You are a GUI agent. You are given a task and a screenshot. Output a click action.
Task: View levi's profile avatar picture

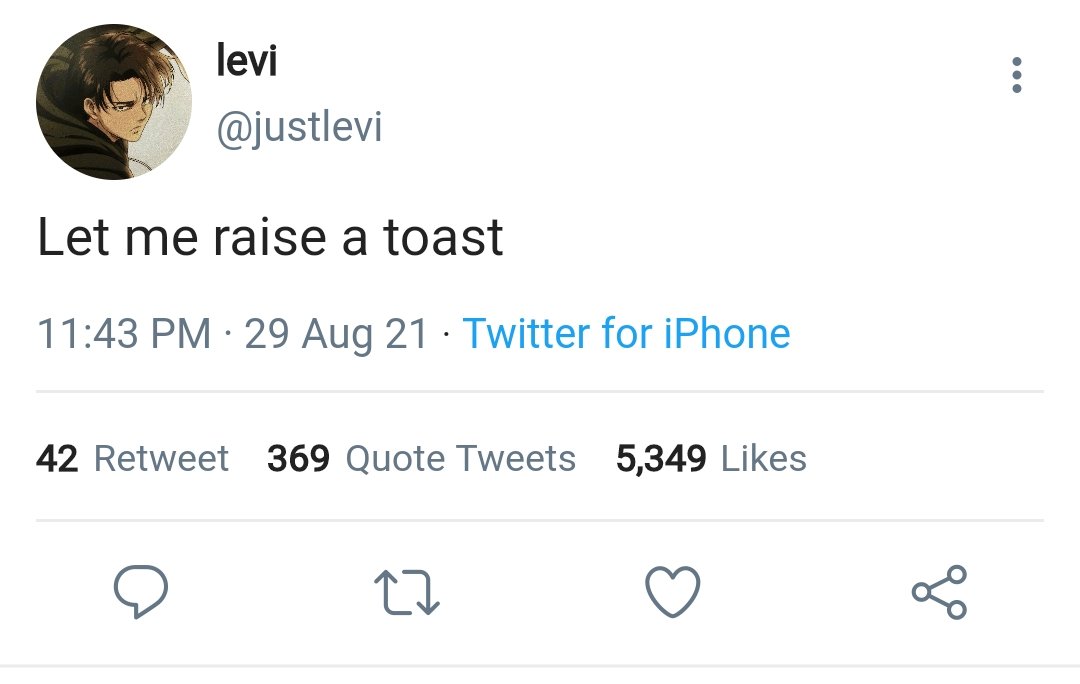(x=114, y=102)
